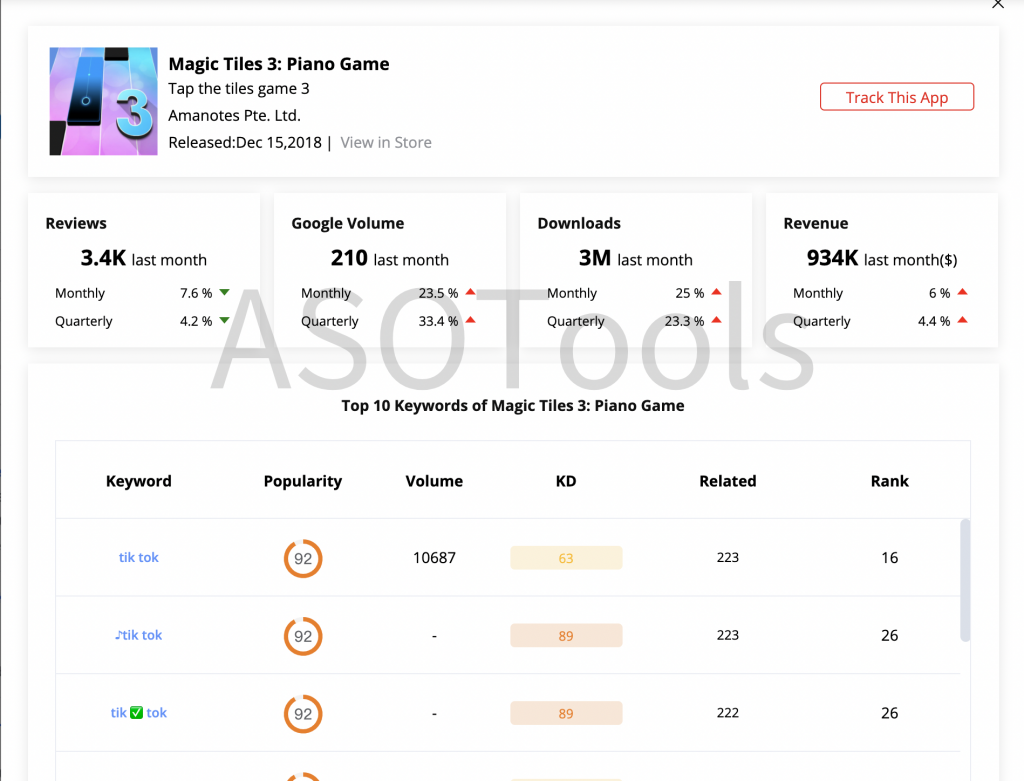The width and height of the screenshot is (1024, 781).
Task: Click the keywords table scrollbar
Action: click(965, 581)
